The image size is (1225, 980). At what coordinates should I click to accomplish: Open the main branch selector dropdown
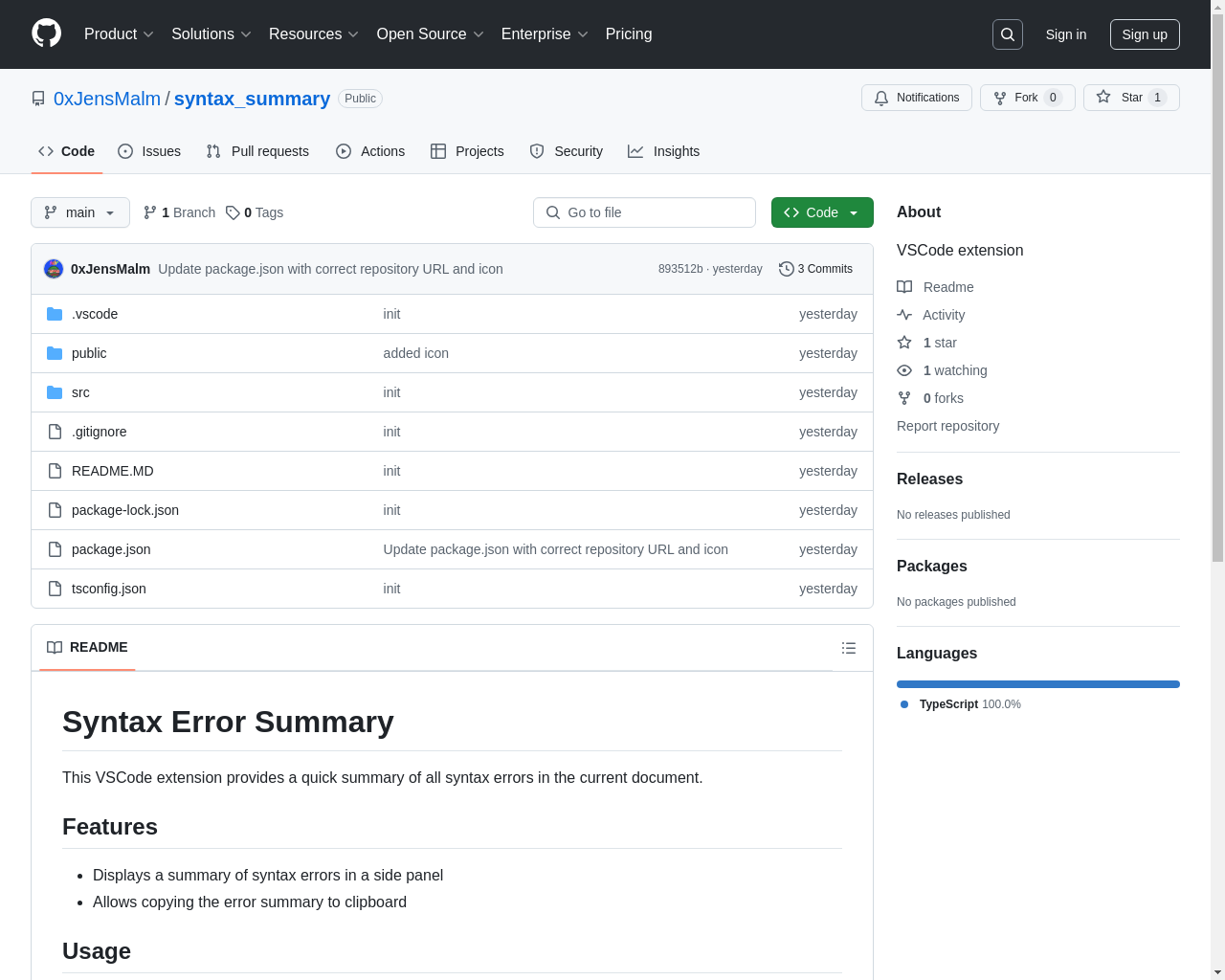coord(80,212)
